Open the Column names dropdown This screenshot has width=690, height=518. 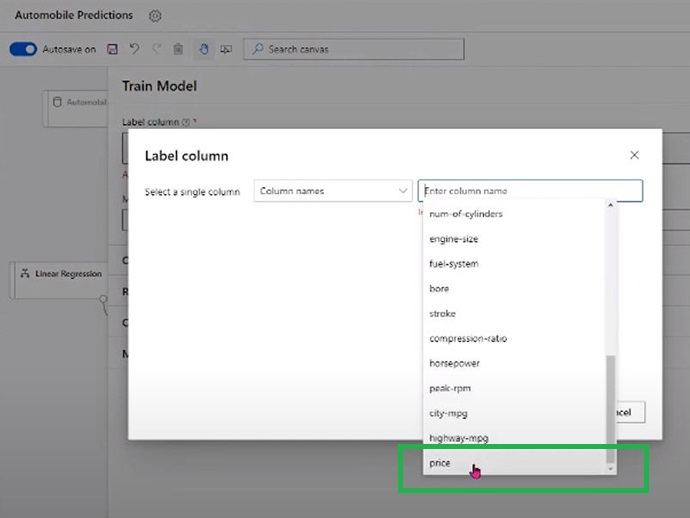[x=333, y=191]
